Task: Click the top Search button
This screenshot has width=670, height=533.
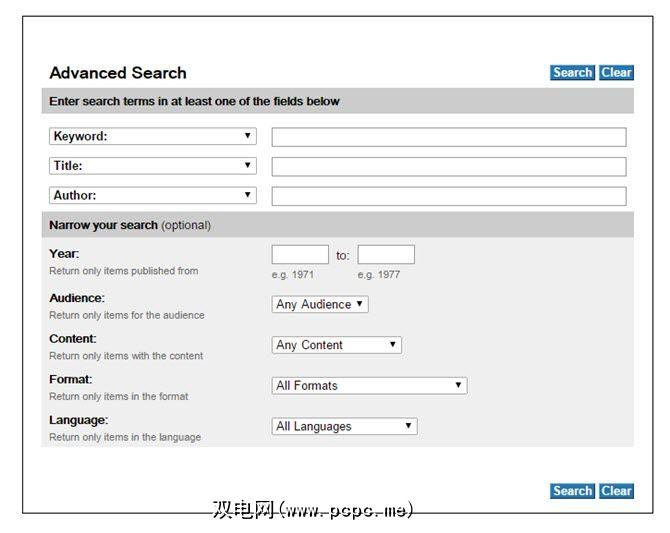Action: [x=572, y=72]
